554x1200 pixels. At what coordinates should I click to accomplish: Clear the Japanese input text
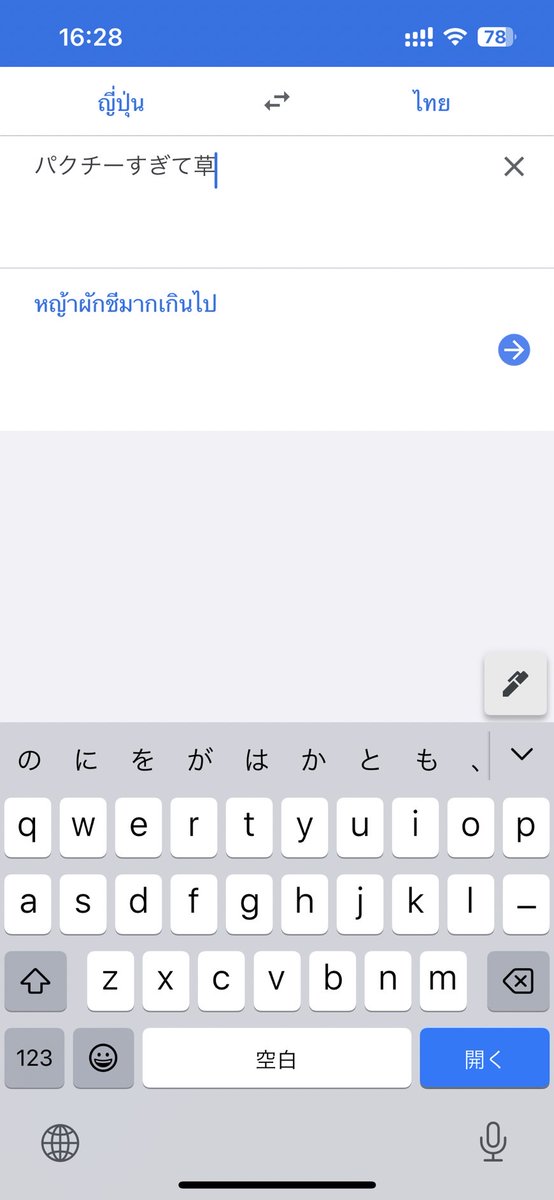point(513,167)
